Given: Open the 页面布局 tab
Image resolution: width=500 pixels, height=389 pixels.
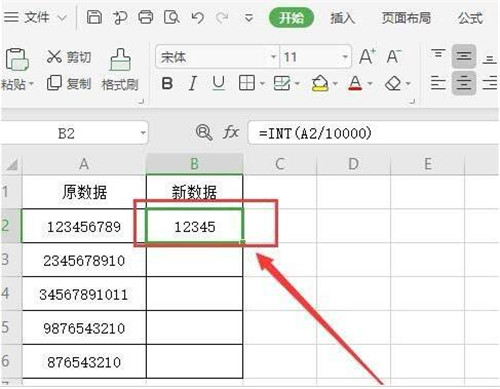Looking at the screenshot, I should 406,18.
